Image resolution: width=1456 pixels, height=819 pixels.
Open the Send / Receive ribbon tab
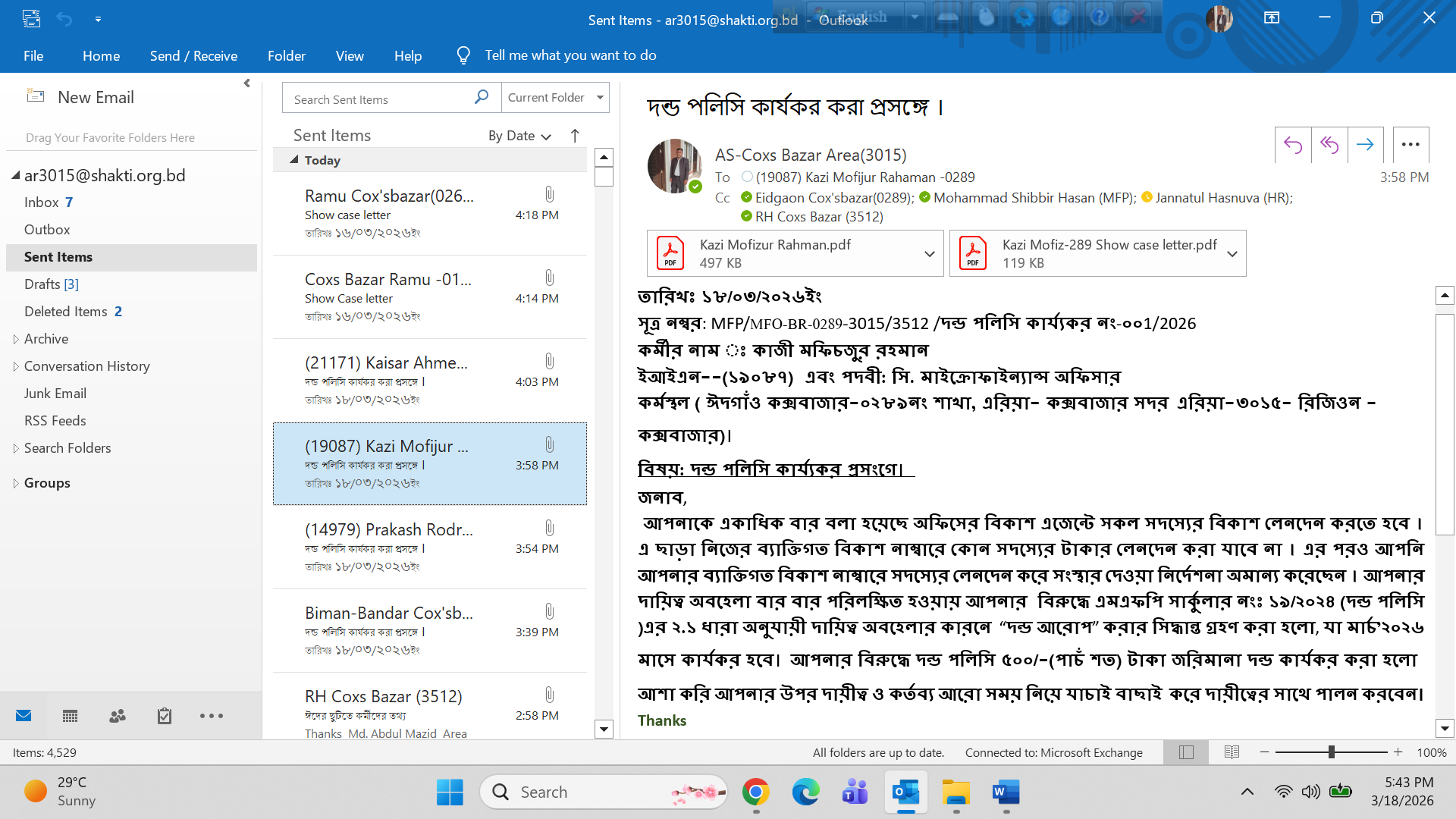point(193,55)
